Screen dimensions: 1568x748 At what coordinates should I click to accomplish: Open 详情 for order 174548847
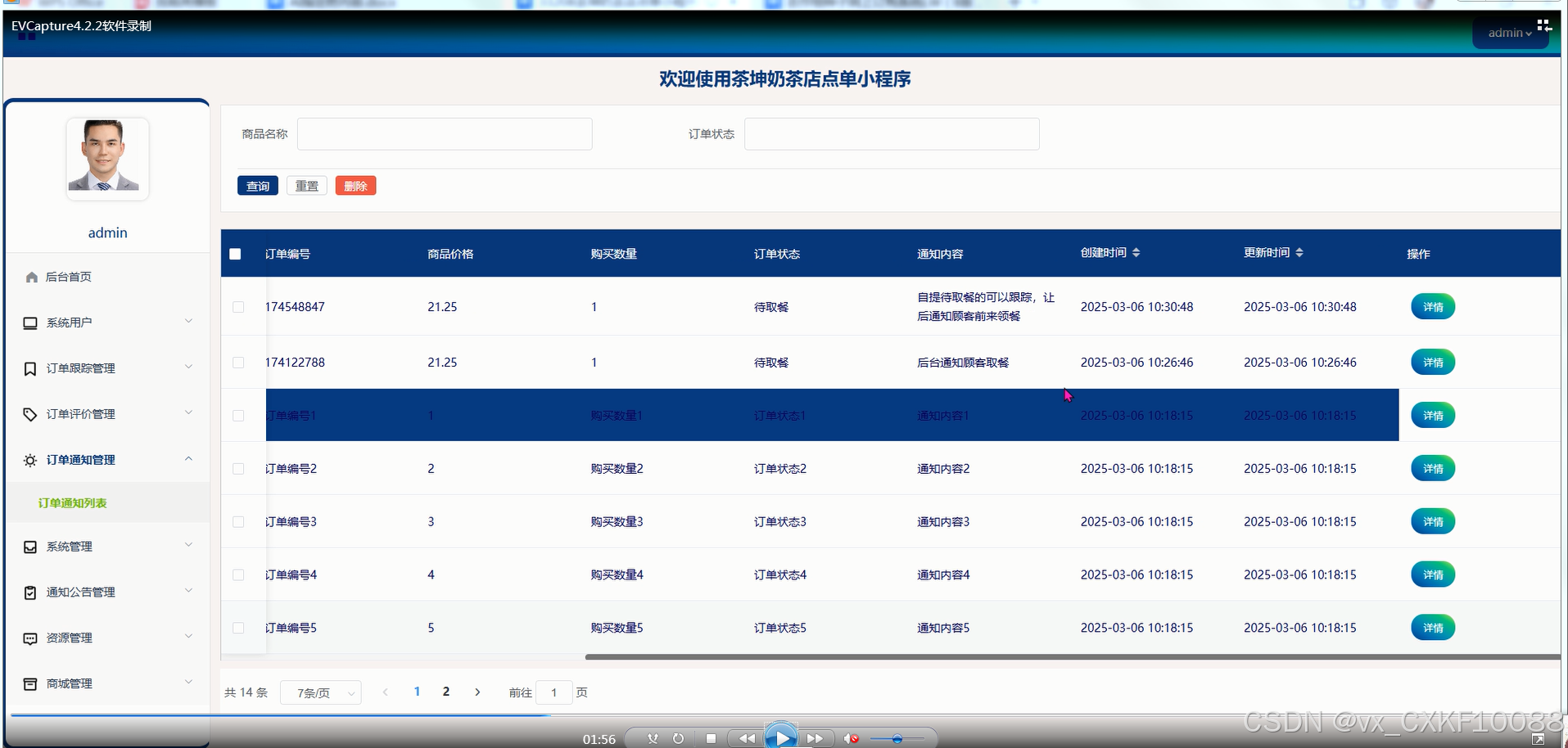1433,307
